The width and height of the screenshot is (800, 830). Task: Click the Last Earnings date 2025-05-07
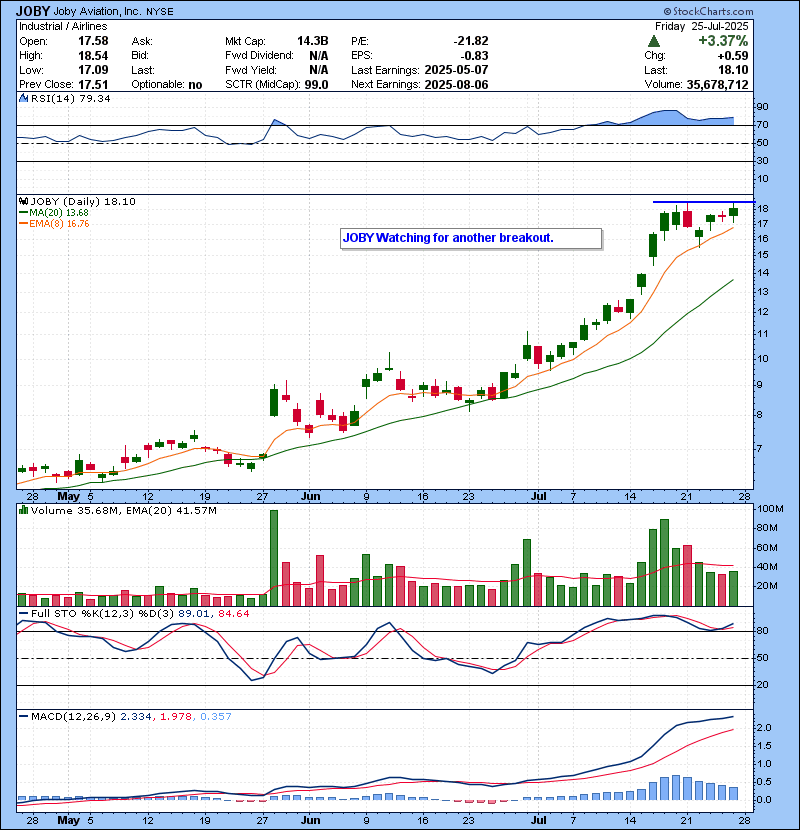456,70
